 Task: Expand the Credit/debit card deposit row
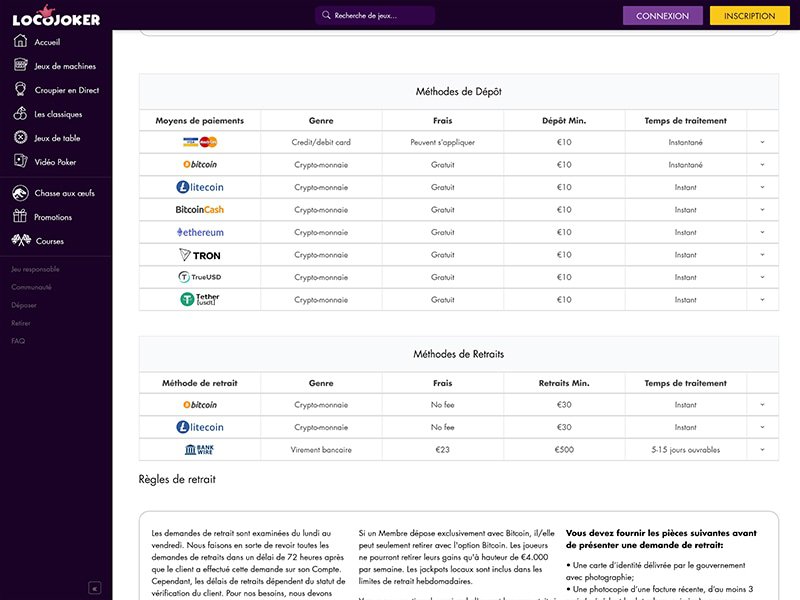coord(762,142)
